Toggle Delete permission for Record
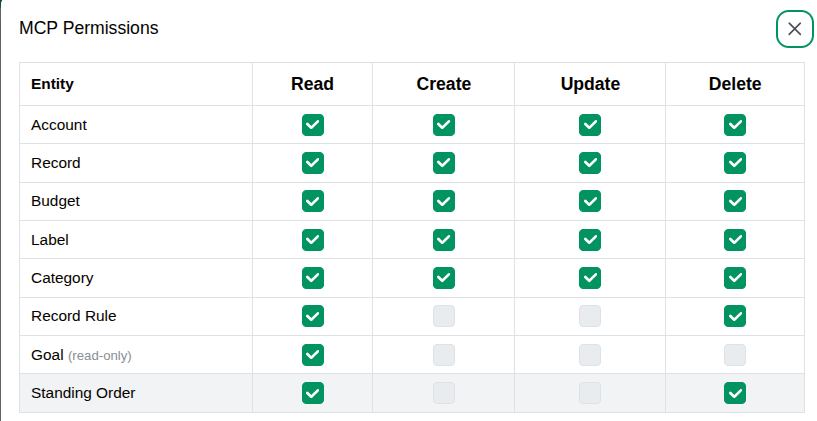 (735, 163)
